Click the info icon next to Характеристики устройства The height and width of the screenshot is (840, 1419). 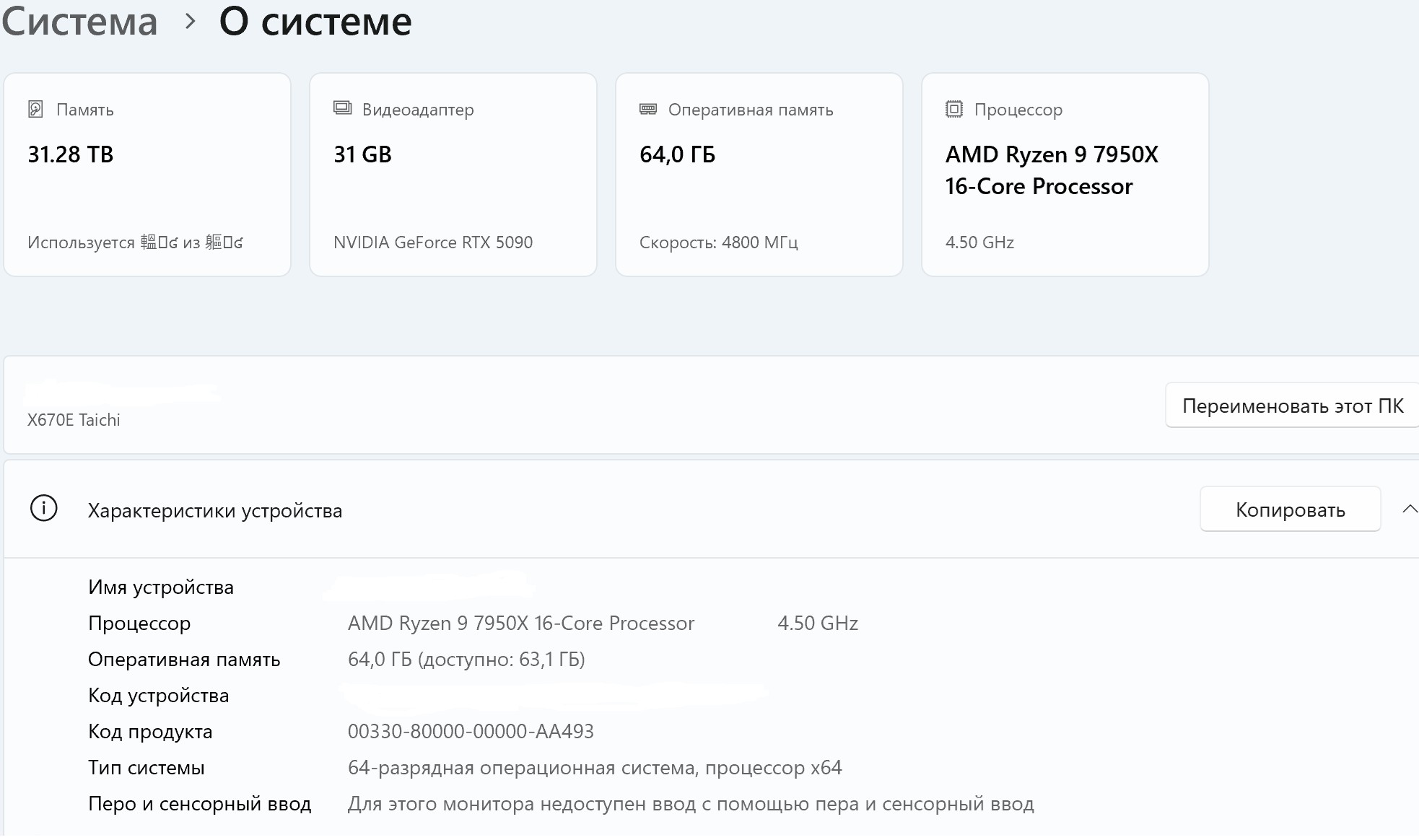tap(44, 508)
